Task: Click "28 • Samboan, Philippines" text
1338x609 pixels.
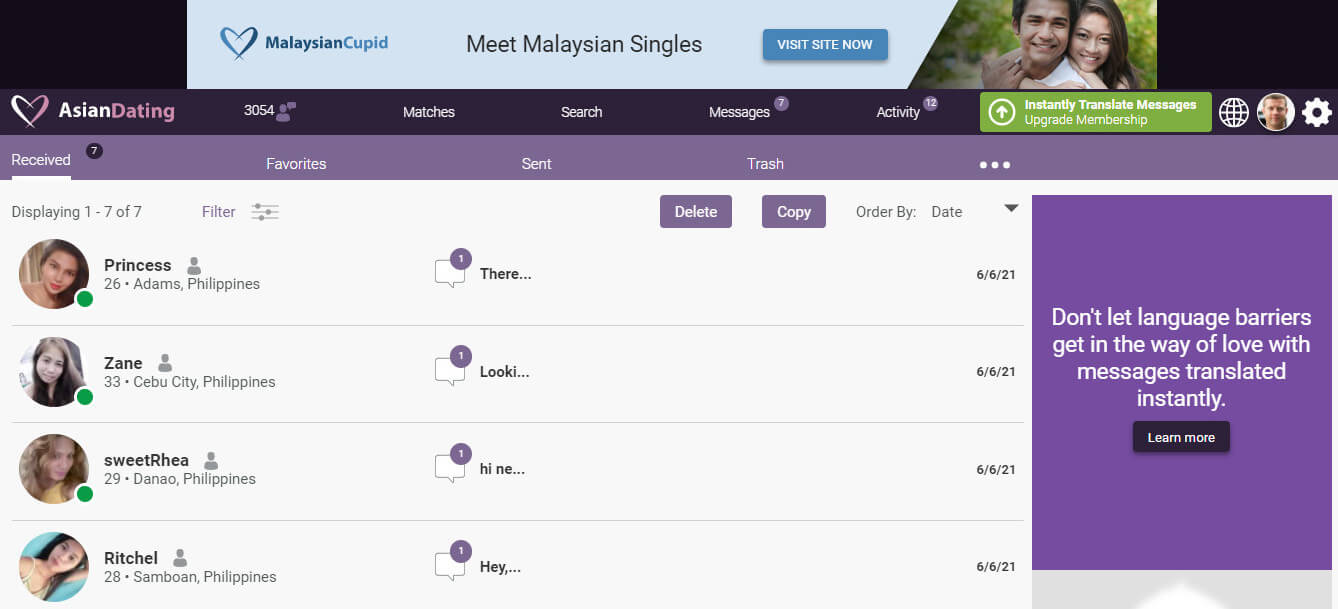Action: point(190,577)
